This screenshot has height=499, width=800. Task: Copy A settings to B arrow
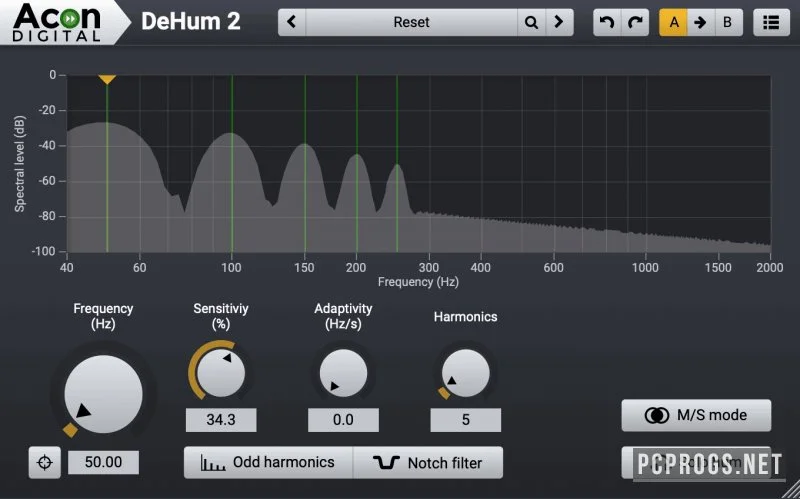coord(701,22)
